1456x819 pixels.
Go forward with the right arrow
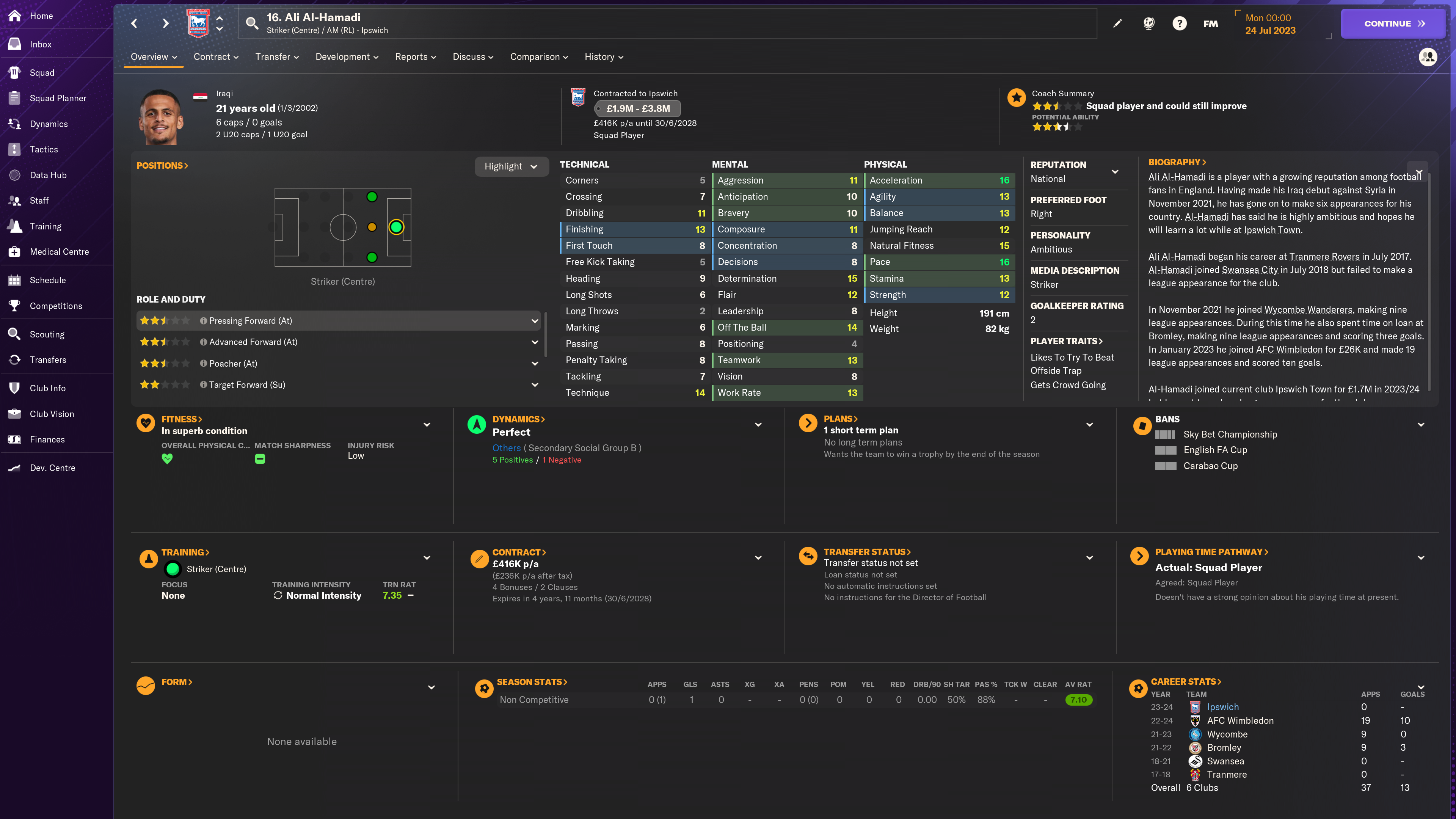tap(166, 23)
